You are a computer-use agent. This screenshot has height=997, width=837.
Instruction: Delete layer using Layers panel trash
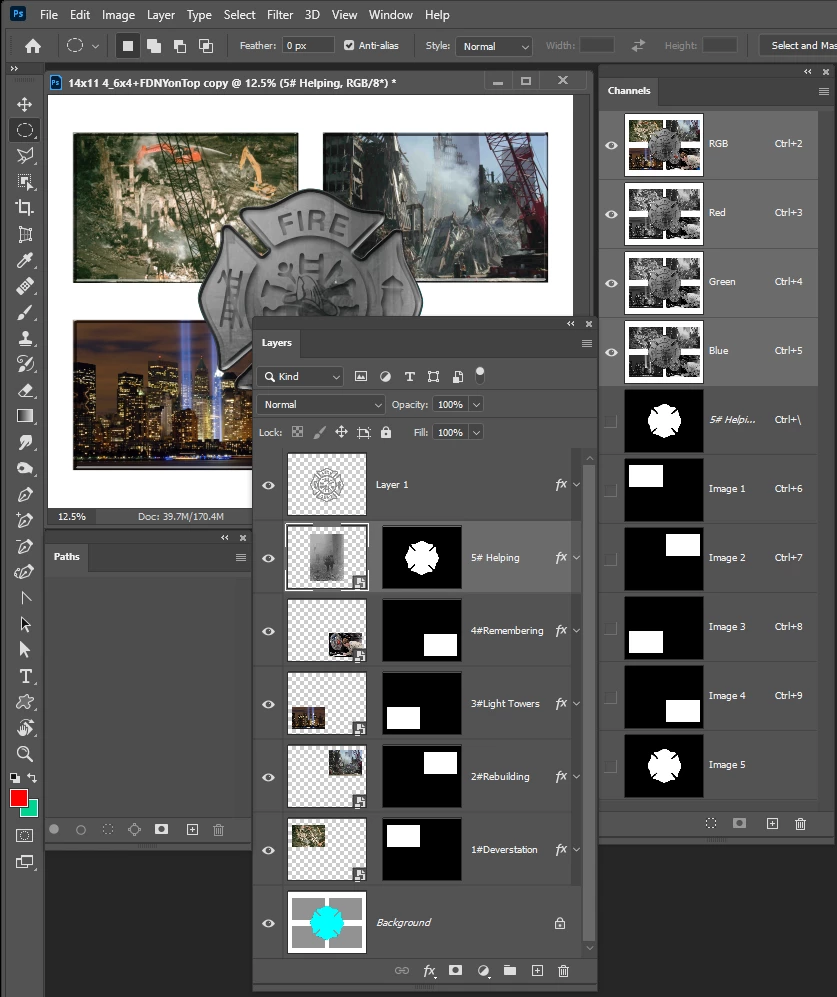tap(564, 970)
